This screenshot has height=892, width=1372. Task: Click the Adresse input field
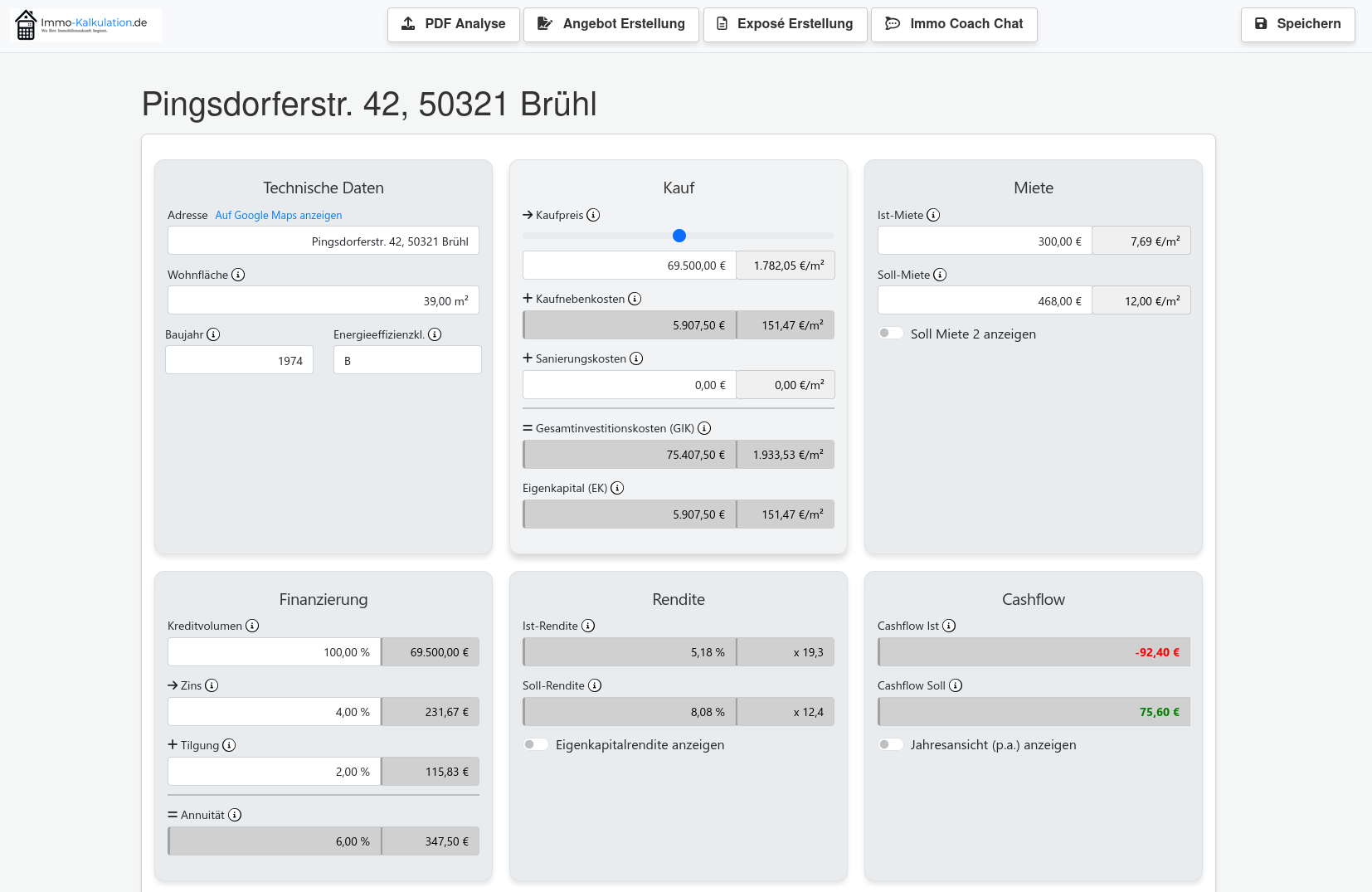pyautogui.click(x=324, y=241)
